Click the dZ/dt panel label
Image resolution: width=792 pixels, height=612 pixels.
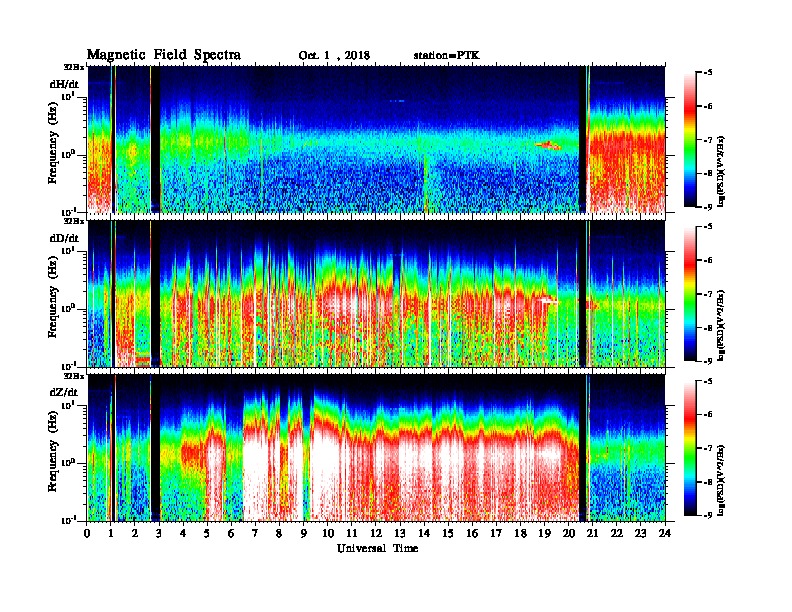64,392
